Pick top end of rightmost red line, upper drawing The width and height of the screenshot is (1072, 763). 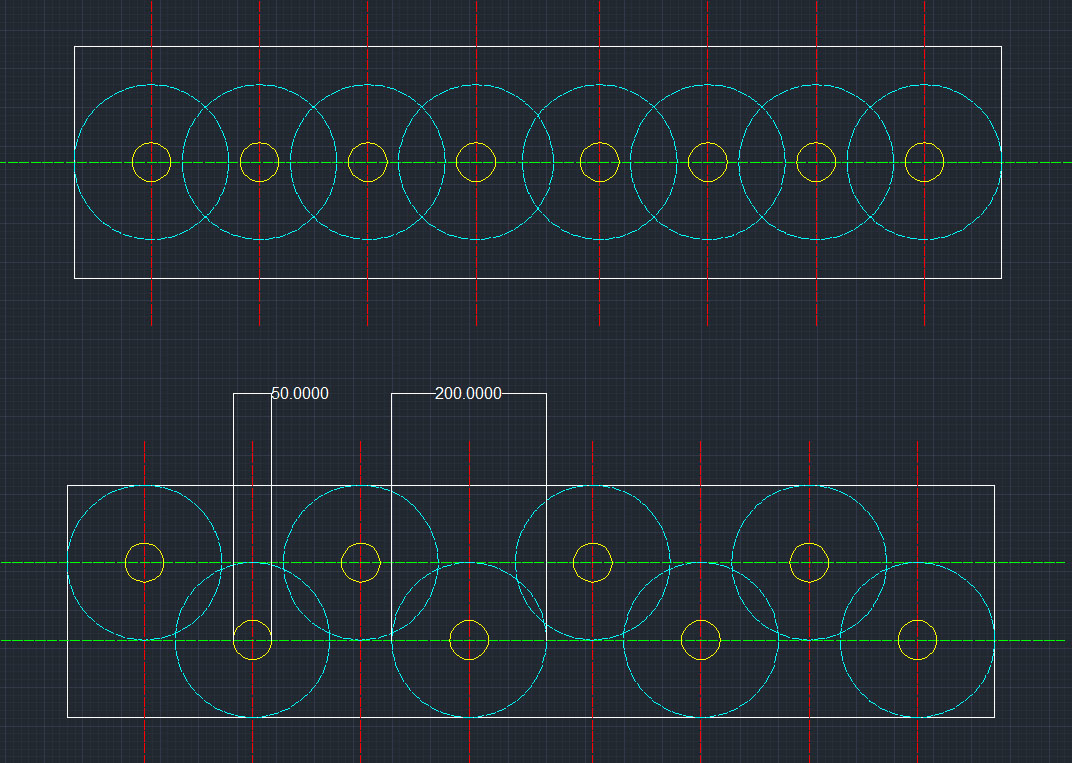click(924, 4)
